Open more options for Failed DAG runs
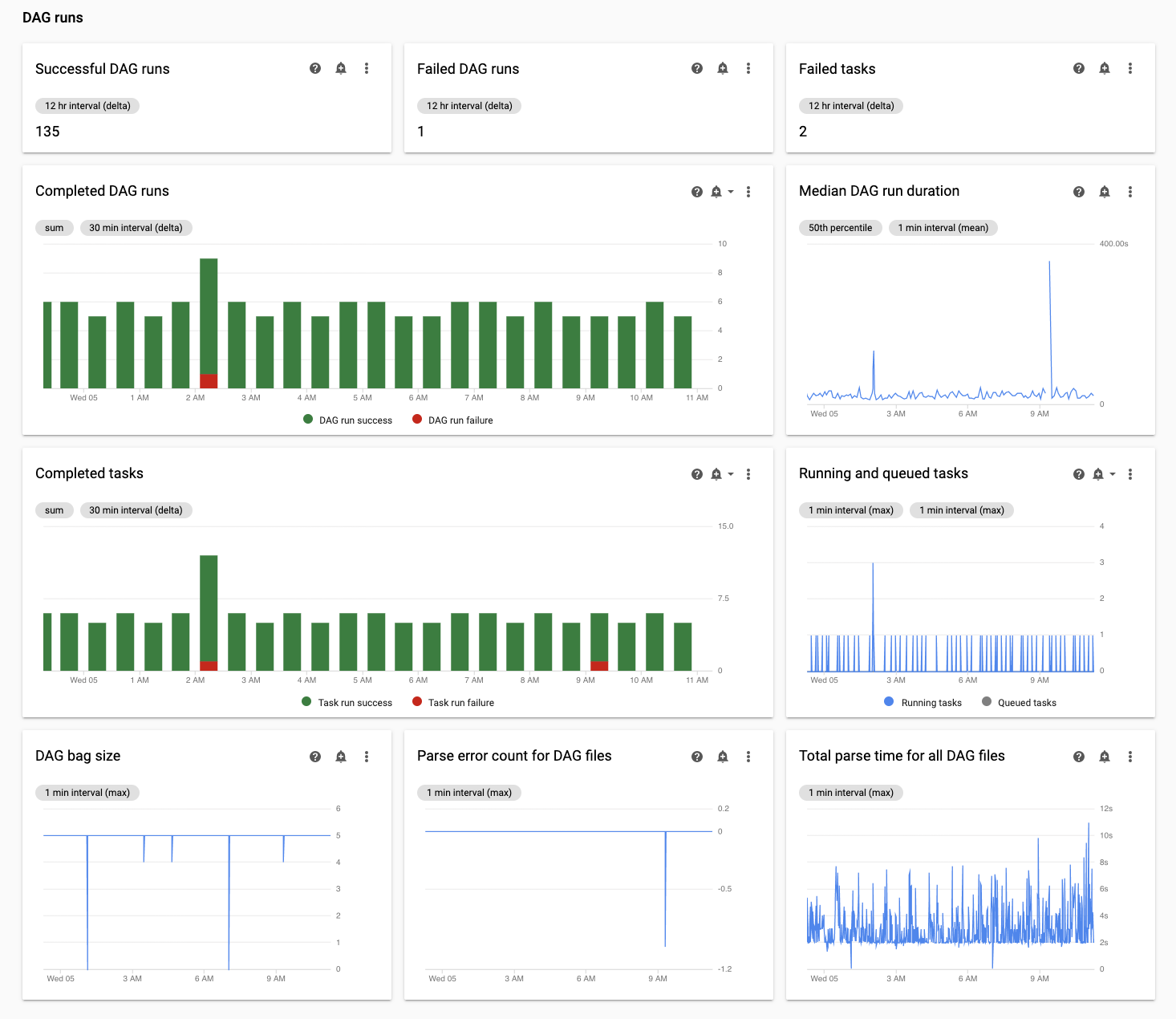 click(748, 68)
